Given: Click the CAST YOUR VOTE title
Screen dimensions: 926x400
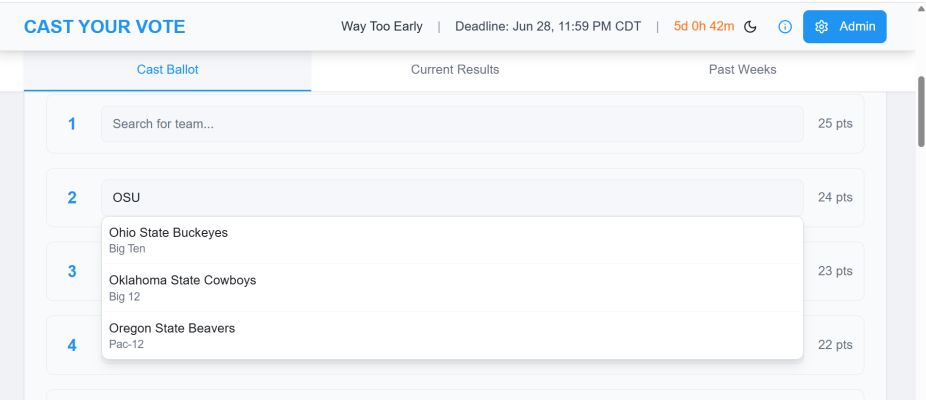Looking at the screenshot, I should point(105,27).
